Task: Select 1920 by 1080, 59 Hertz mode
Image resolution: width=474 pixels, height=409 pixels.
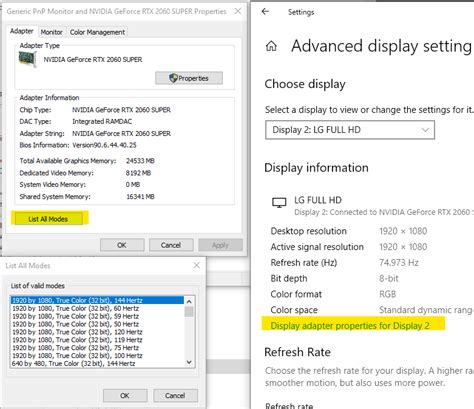Action: [x=97, y=316]
